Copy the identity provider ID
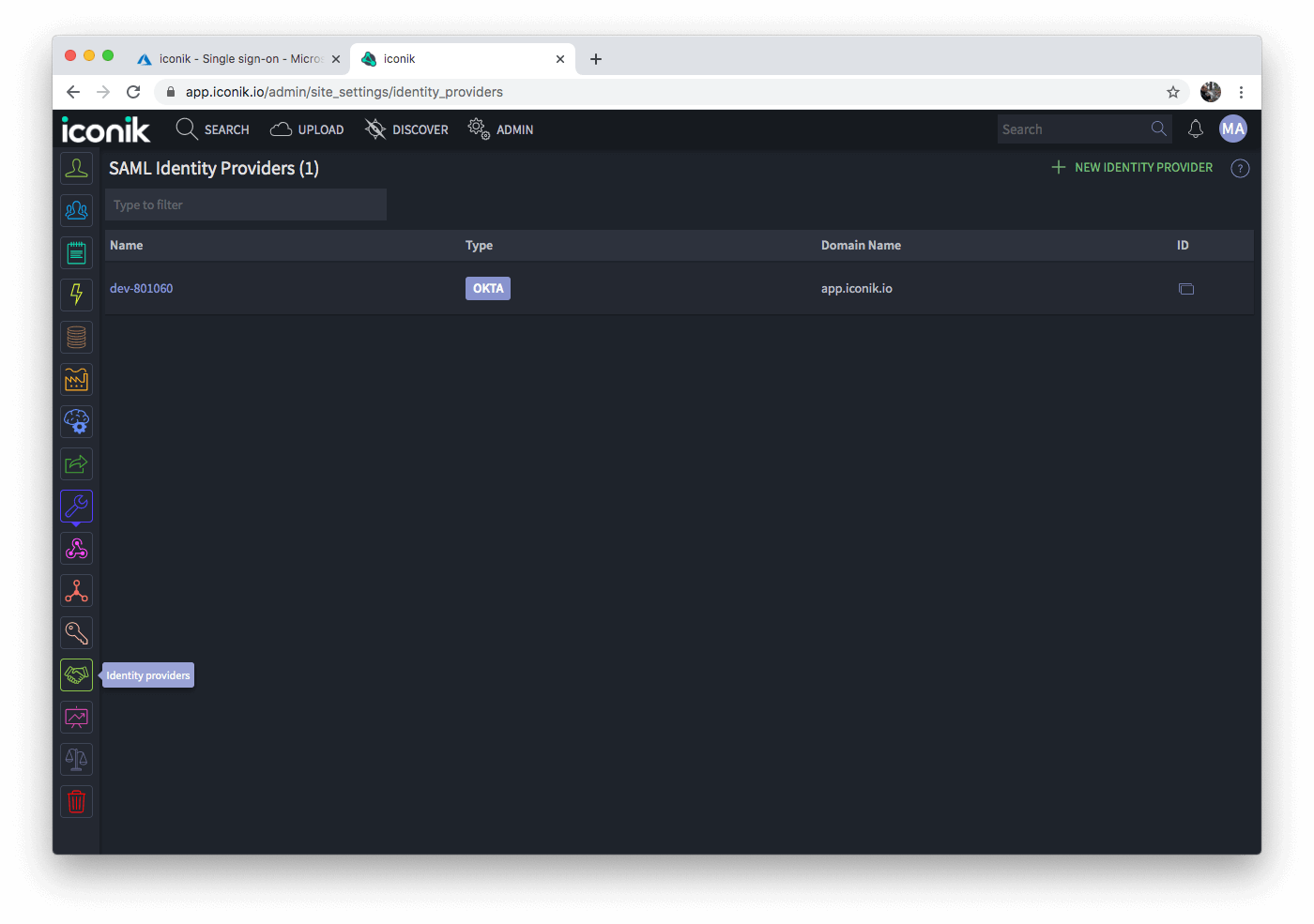Viewport: 1314px width, 924px height. (1186, 288)
